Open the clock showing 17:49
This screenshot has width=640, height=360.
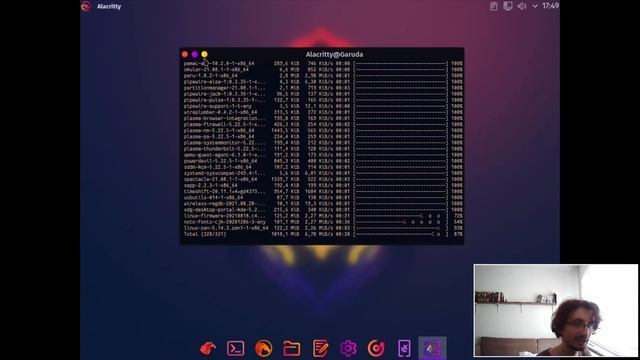tap(551, 6)
